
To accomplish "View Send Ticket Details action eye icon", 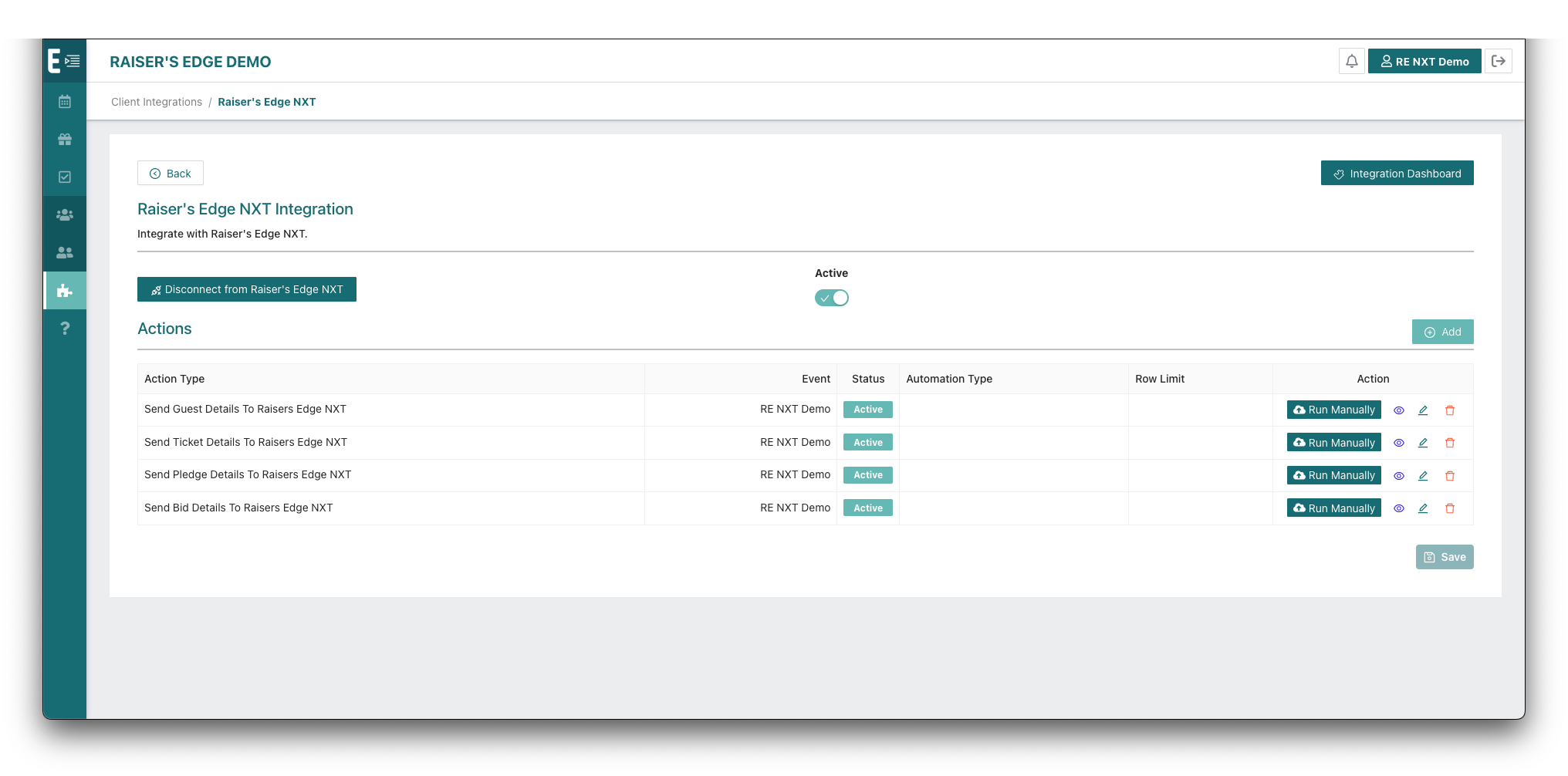I will pyautogui.click(x=1399, y=443).
